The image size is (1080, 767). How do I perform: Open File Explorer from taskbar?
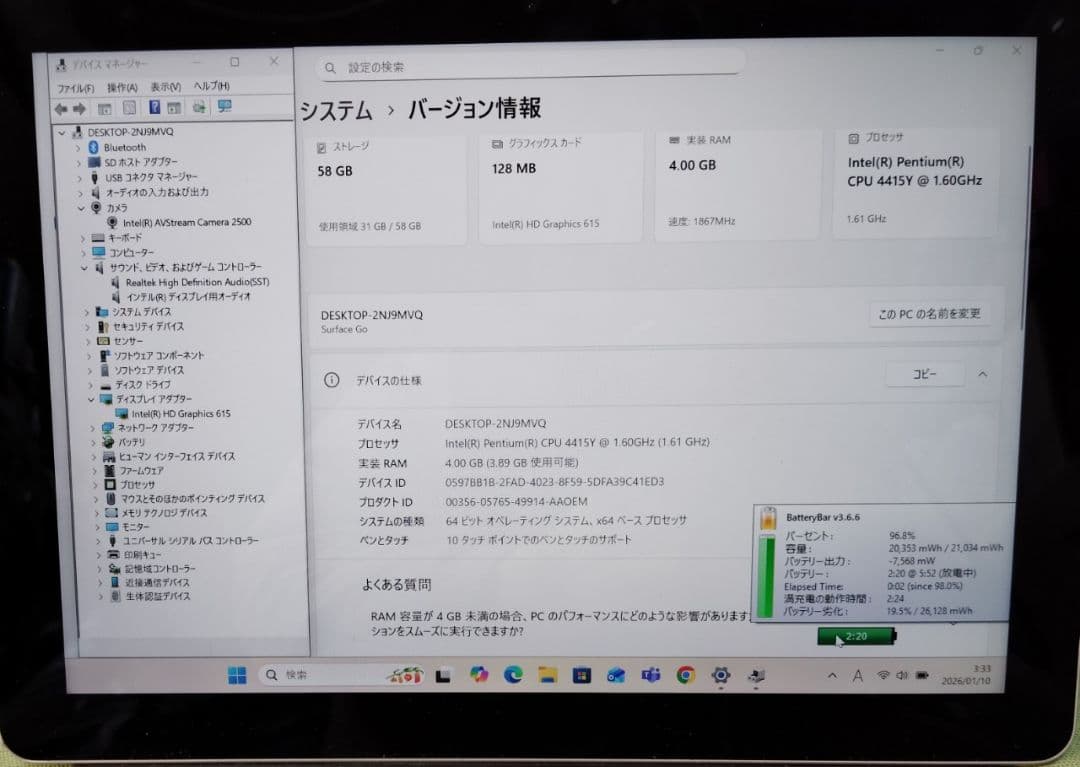pos(548,675)
